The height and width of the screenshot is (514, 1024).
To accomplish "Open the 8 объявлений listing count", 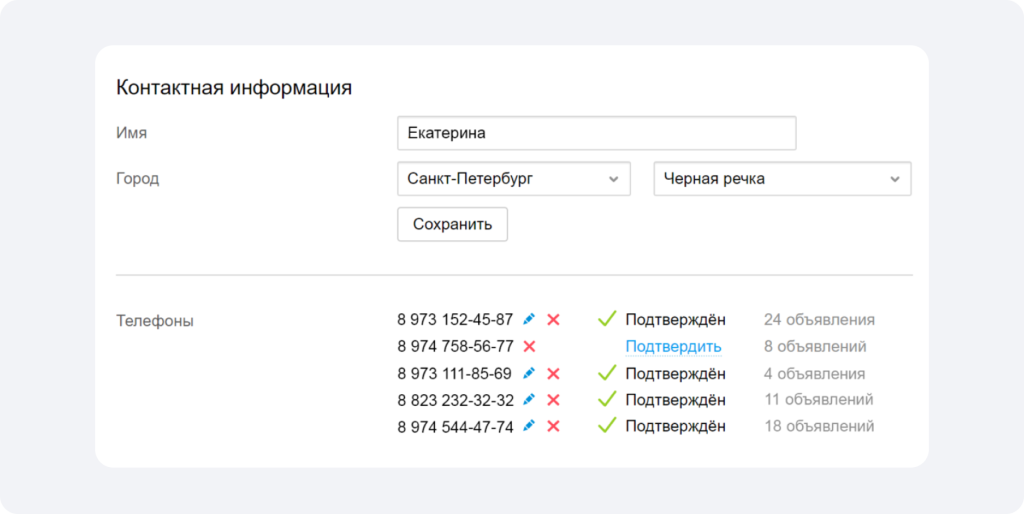I will (816, 347).
